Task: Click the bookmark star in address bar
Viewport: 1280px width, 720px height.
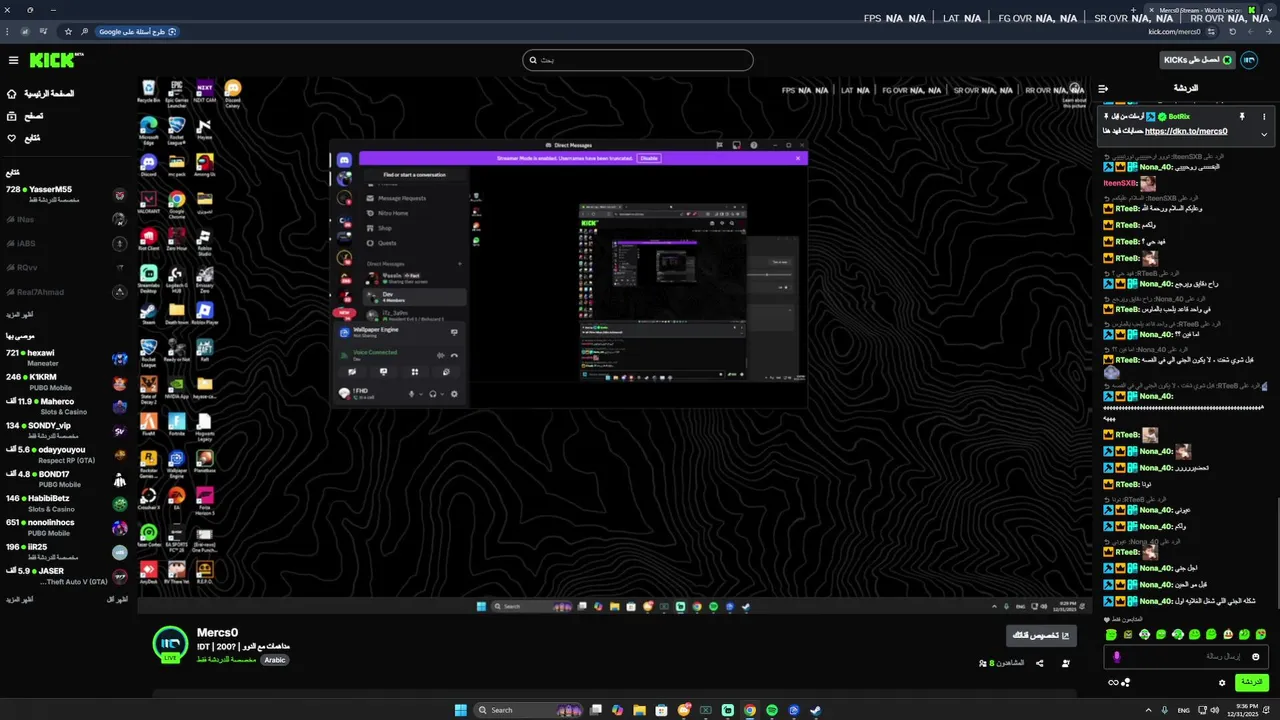Action: (69, 32)
